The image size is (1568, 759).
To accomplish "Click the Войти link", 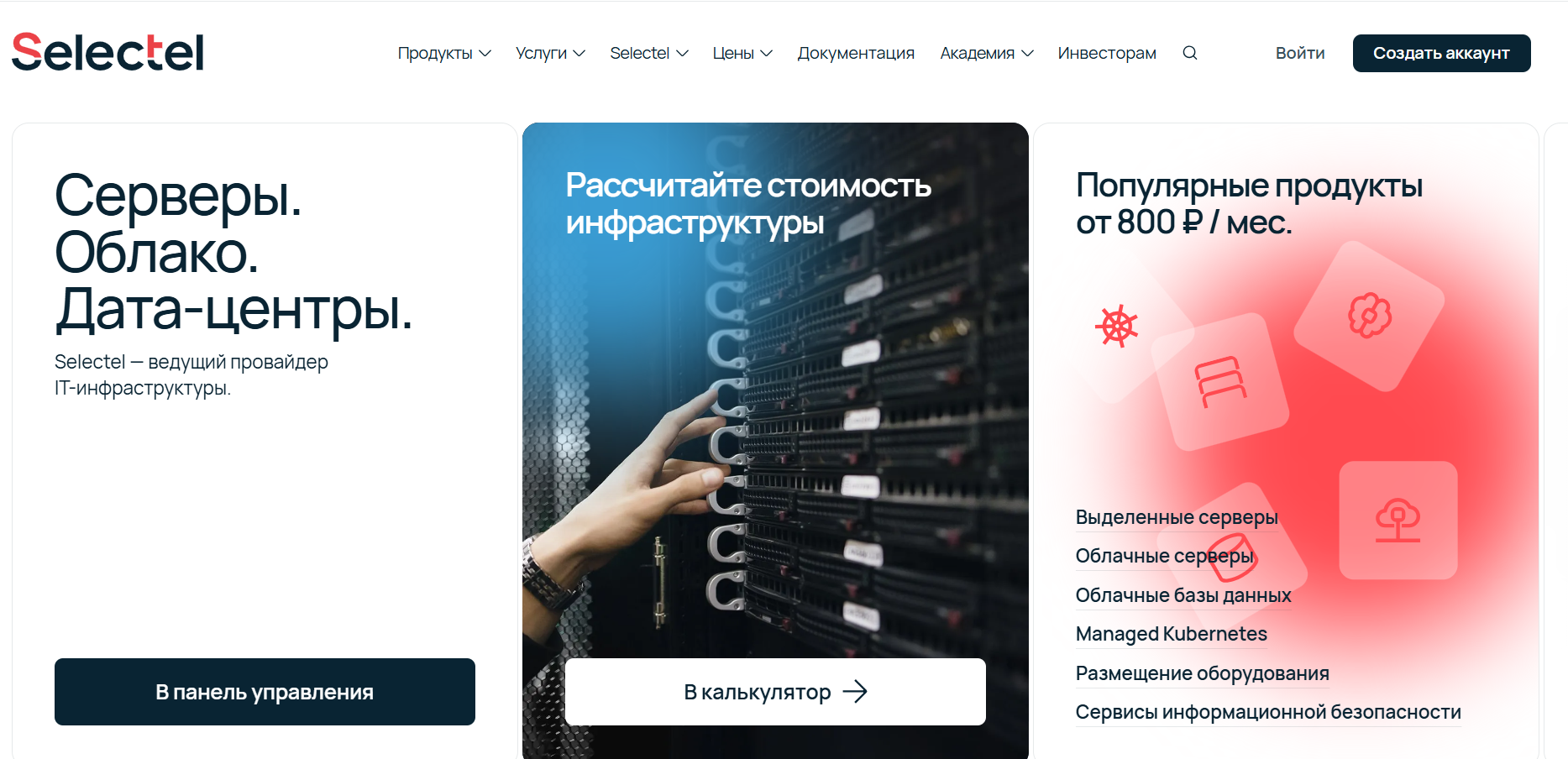I will coord(1300,53).
